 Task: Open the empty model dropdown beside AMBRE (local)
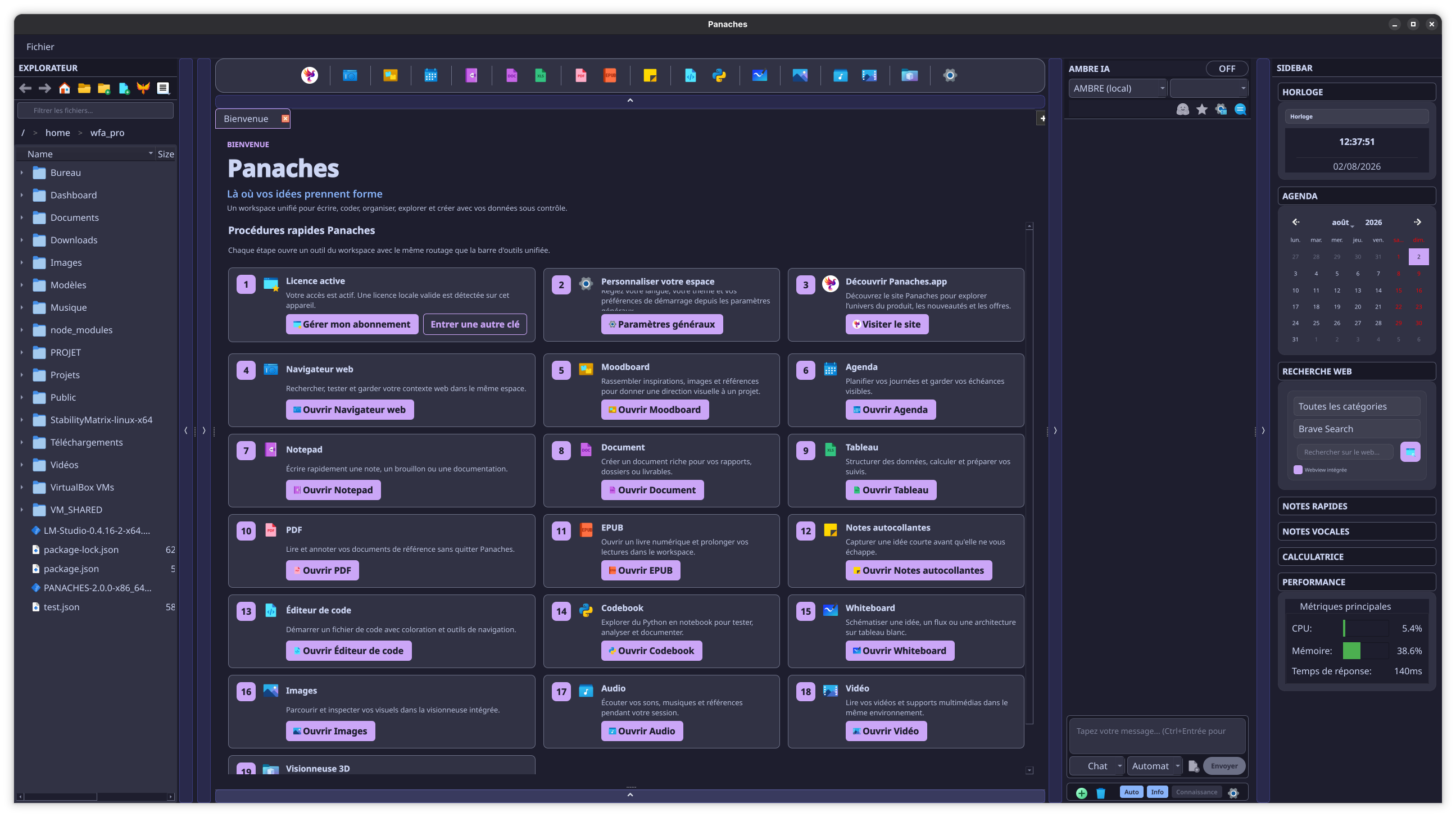(x=1208, y=88)
